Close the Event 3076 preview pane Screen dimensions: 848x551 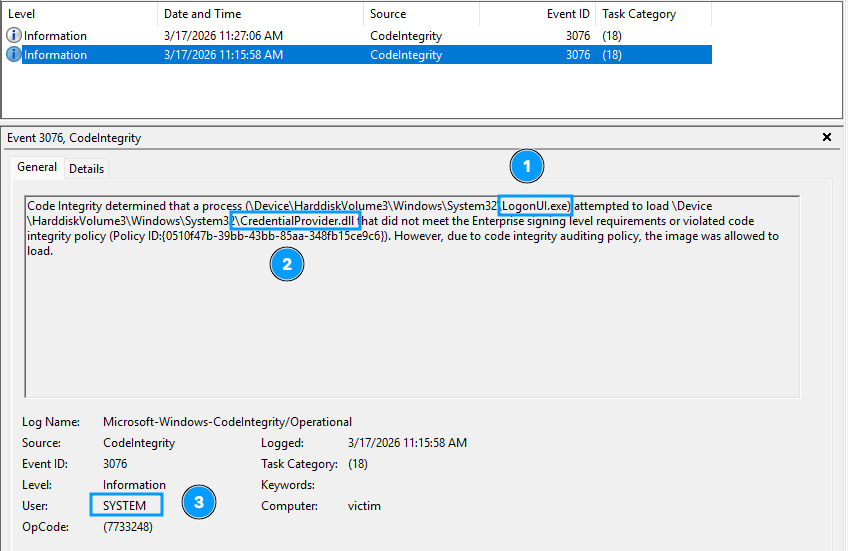coord(827,137)
